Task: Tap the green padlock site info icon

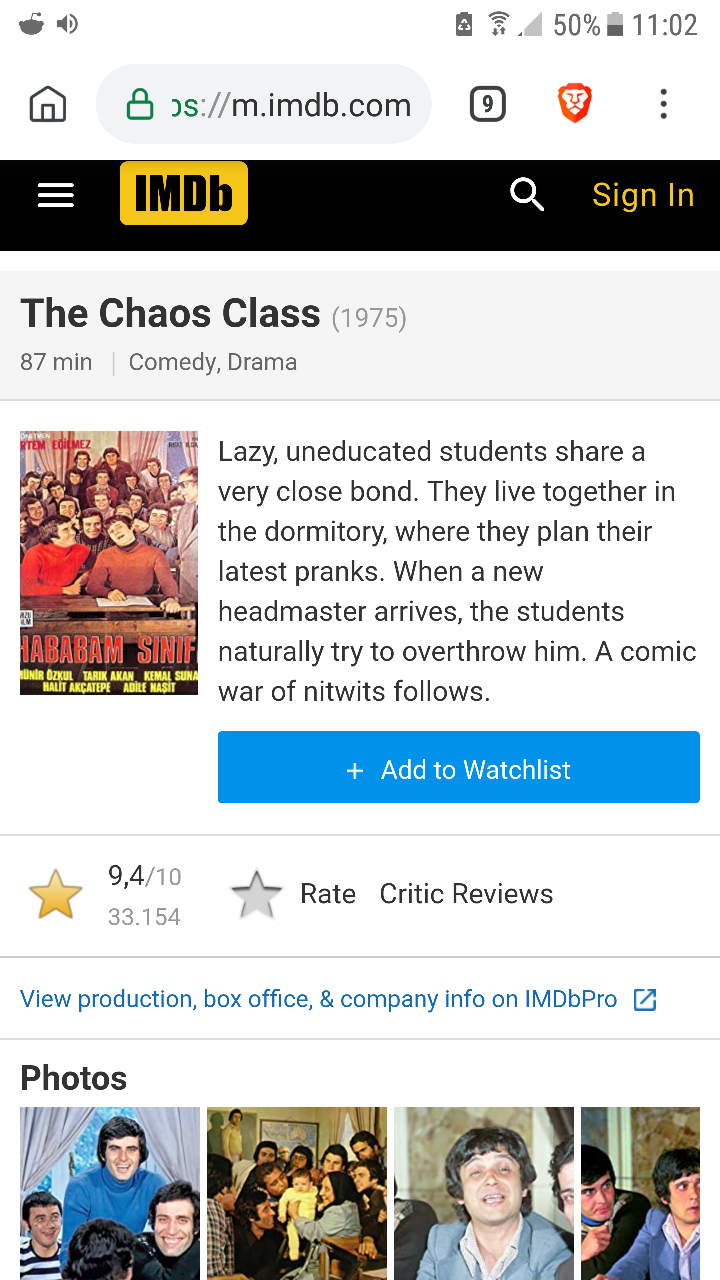Action: (139, 105)
